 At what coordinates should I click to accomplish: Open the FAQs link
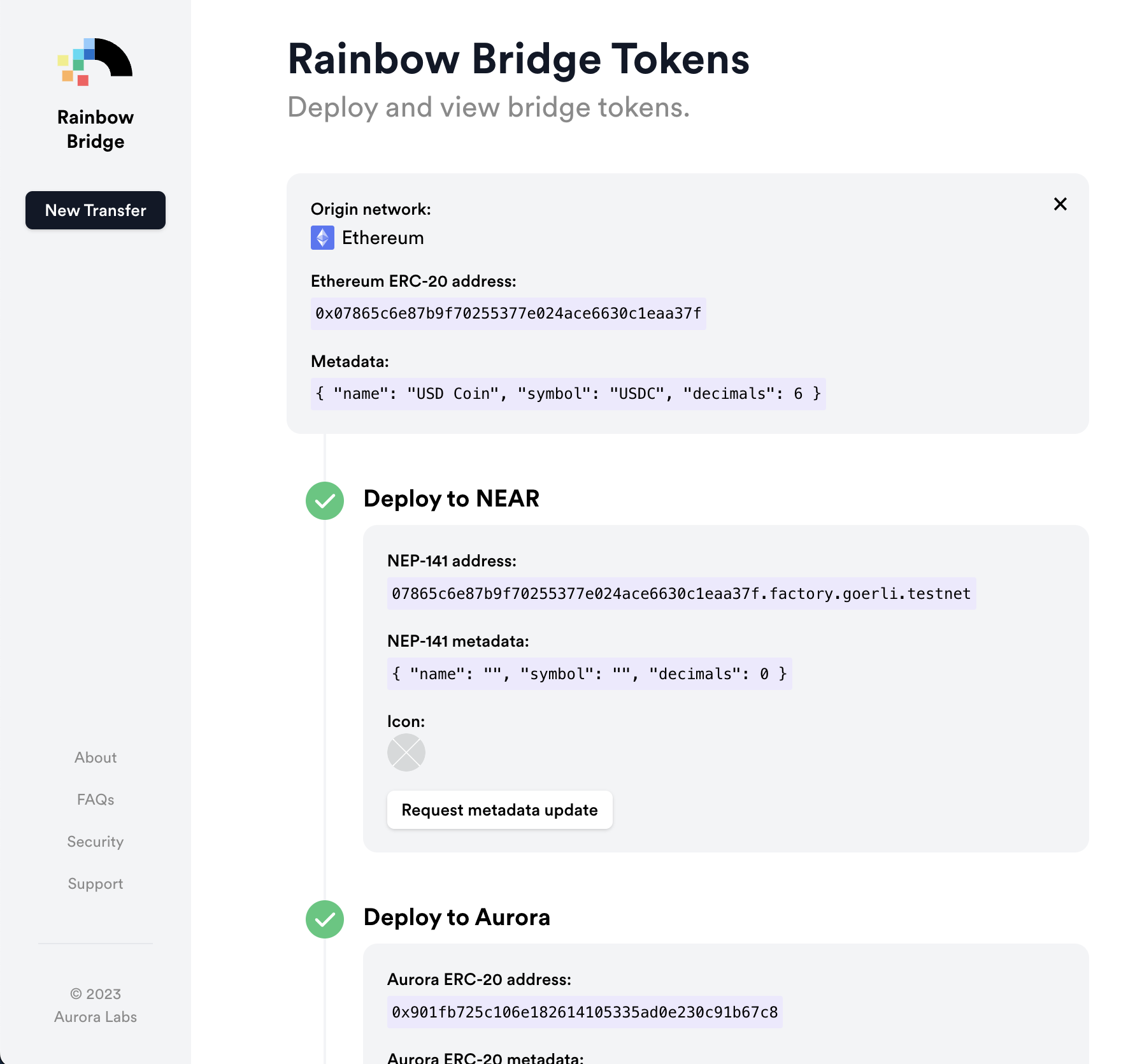(96, 800)
